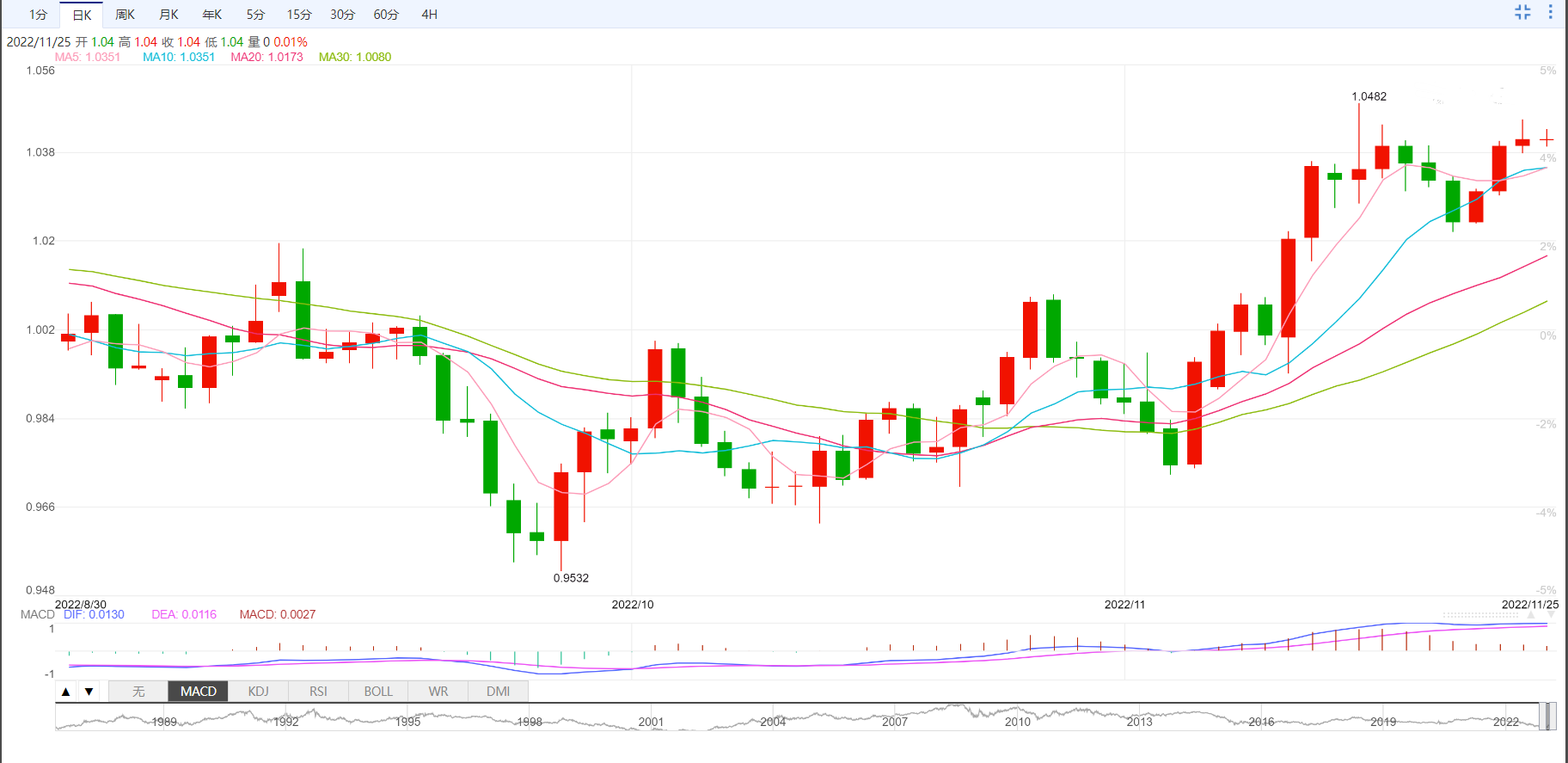Switch to the 5分 timeframe tab
Image resolution: width=1568 pixels, height=763 pixels.
(x=255, y=15)
